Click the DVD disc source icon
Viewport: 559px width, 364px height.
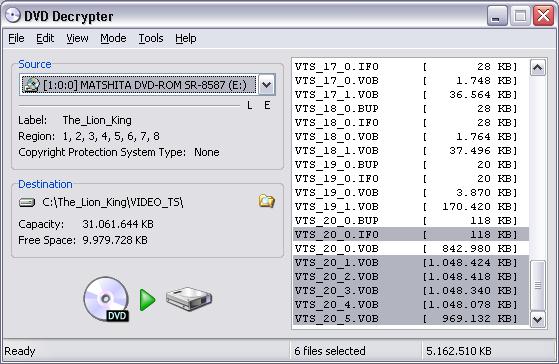point(106,299)
